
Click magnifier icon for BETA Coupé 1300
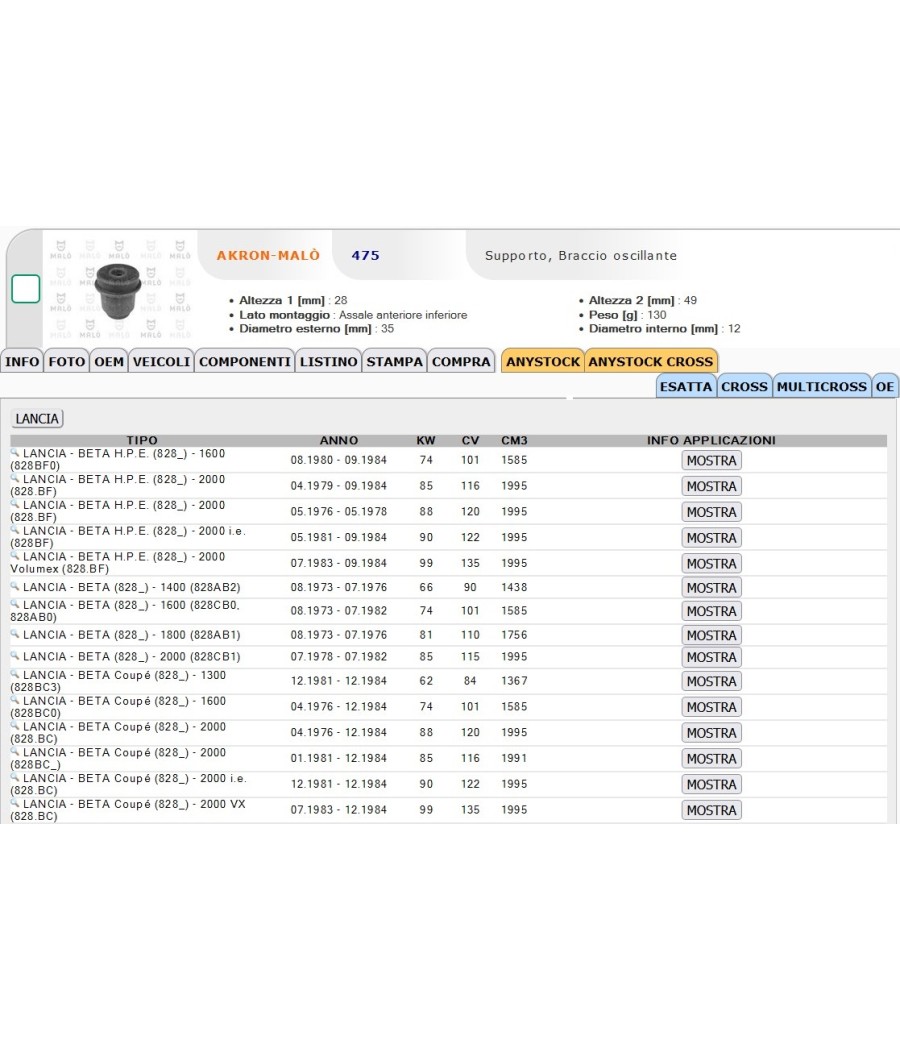(15, 674)
